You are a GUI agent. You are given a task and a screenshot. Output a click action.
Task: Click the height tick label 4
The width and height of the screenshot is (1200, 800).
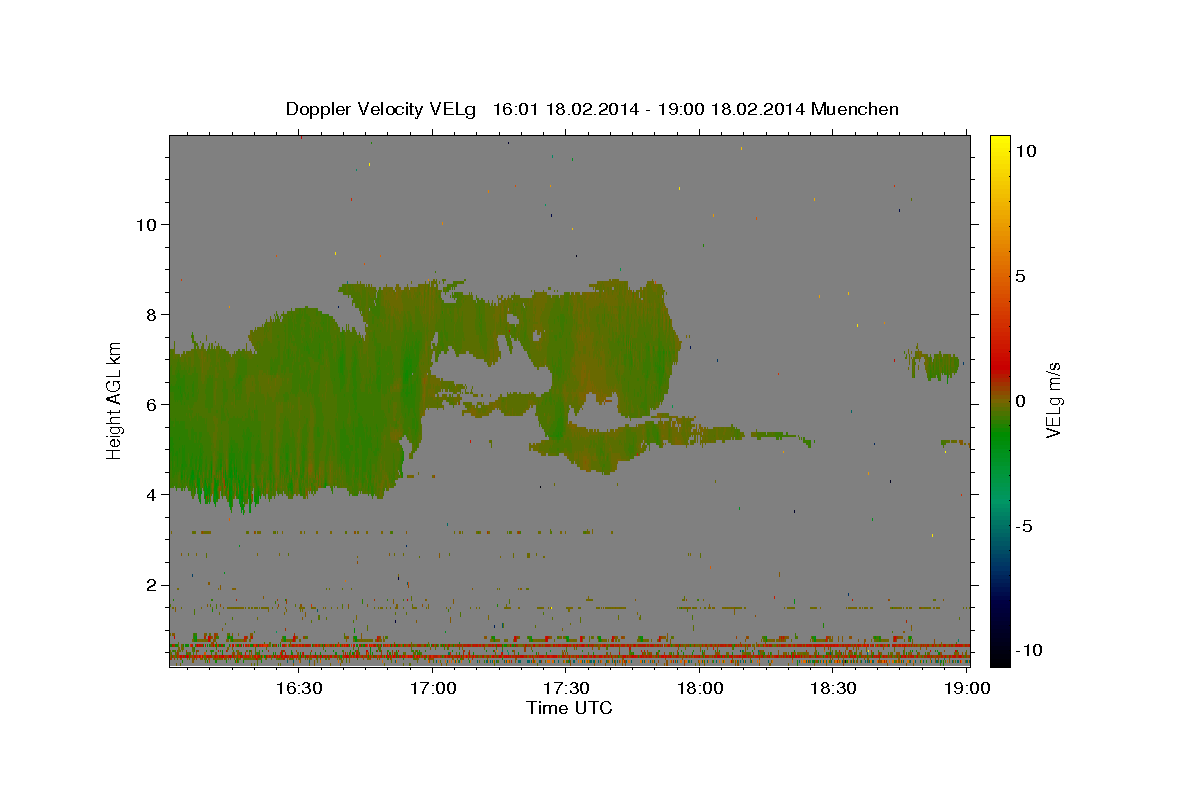click(x=149, y=494)
